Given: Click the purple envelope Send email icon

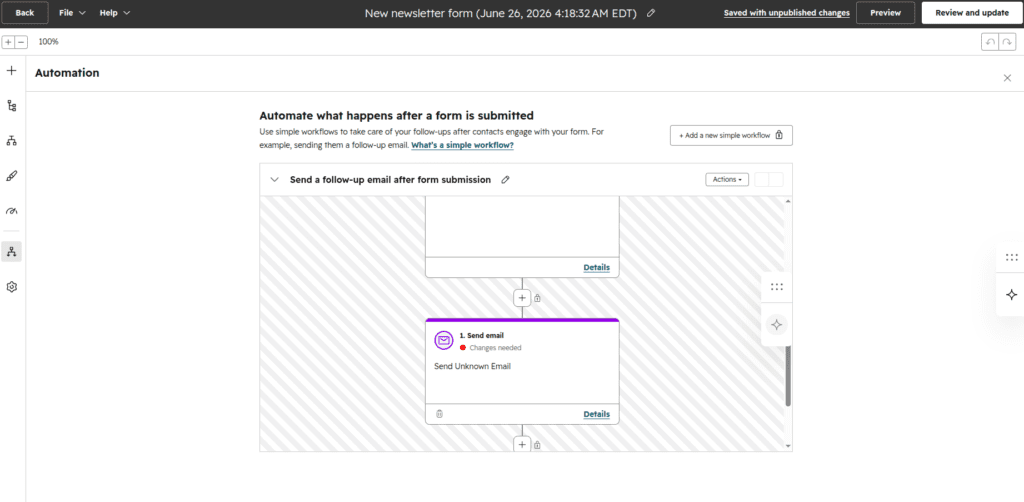Looking at the screenshot, I should click(444, 340).
